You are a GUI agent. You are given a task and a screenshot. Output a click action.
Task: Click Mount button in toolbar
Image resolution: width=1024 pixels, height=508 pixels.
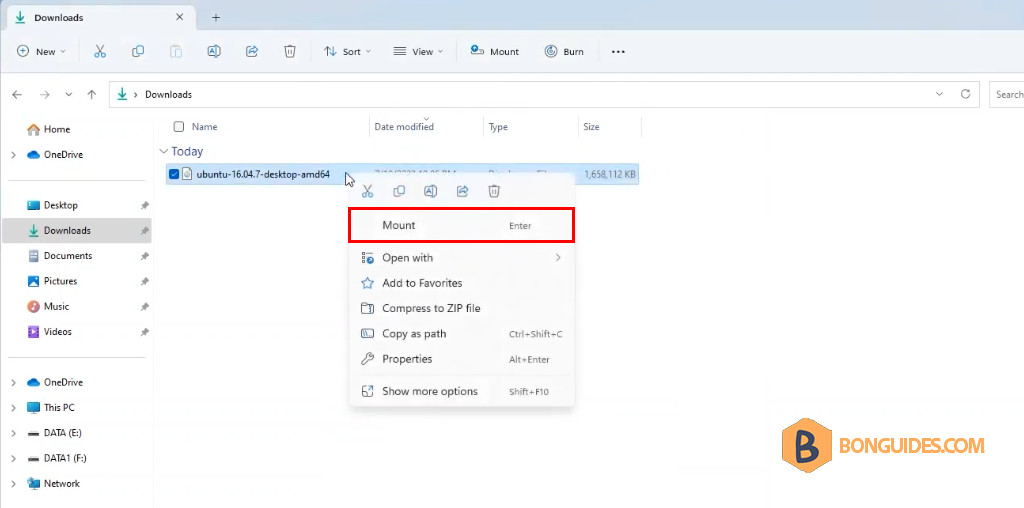coord(495,52)
